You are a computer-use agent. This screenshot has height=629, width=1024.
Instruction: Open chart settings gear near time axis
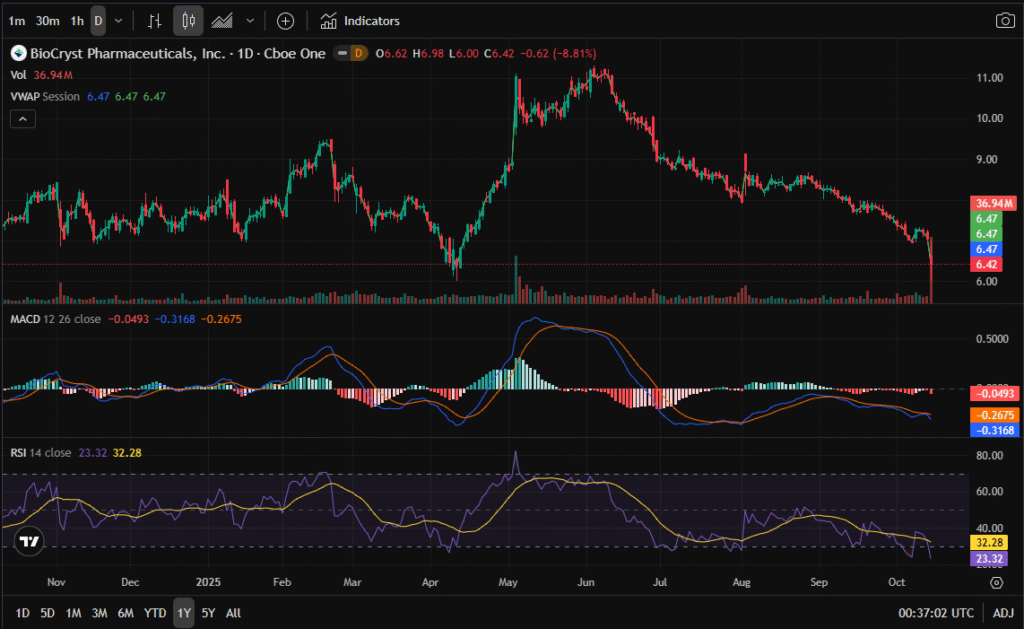click(997, 582)
